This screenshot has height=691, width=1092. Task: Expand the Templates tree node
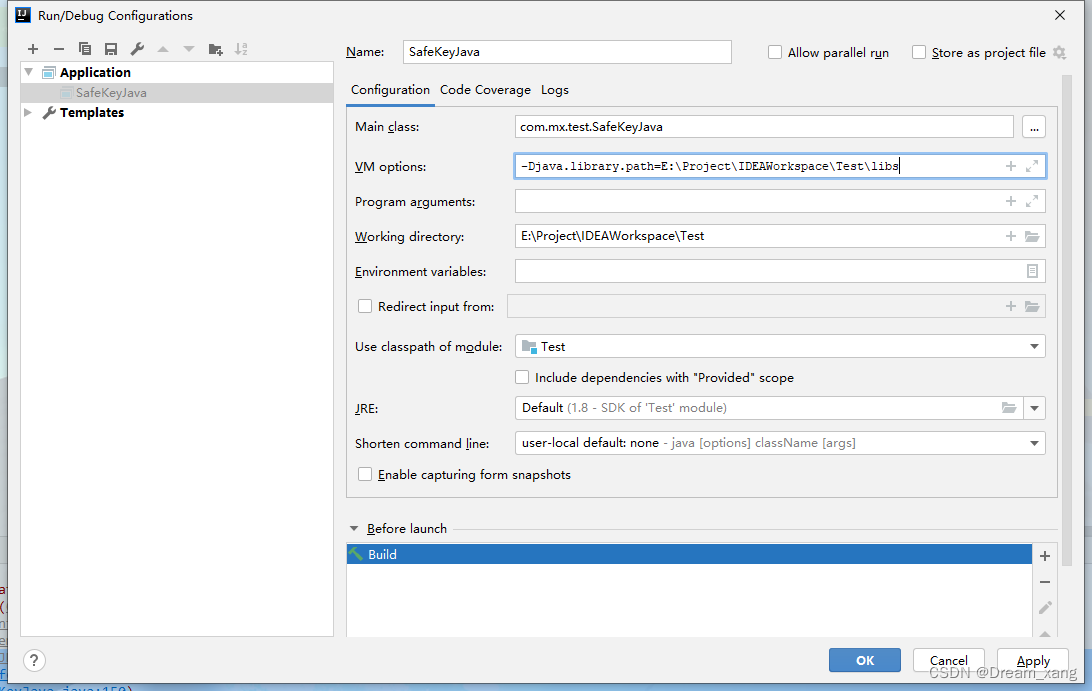coord(28,112)
